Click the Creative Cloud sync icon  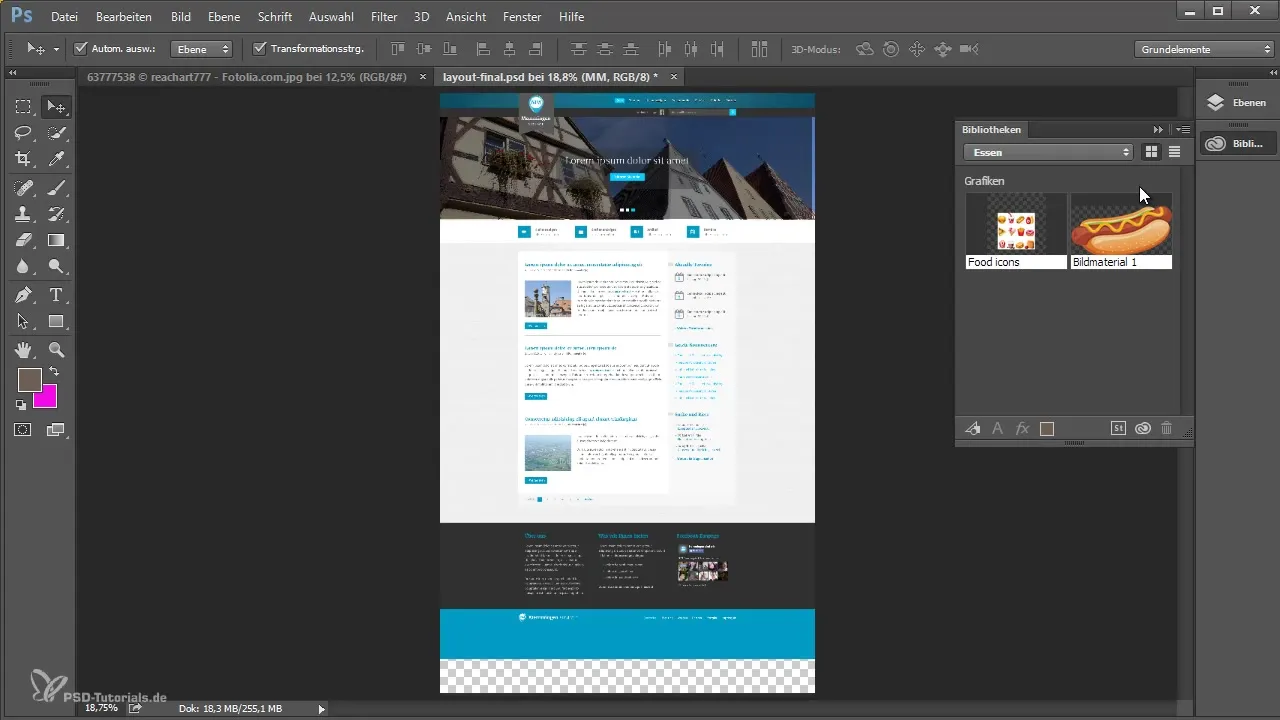[x=1143, y=428]
